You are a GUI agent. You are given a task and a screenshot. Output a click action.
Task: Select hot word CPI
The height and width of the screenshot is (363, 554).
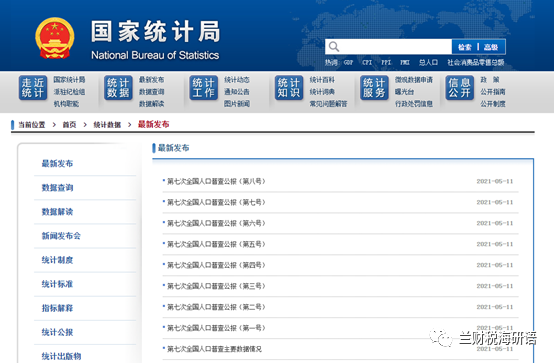pyautogui.click(x=367, y=63)
